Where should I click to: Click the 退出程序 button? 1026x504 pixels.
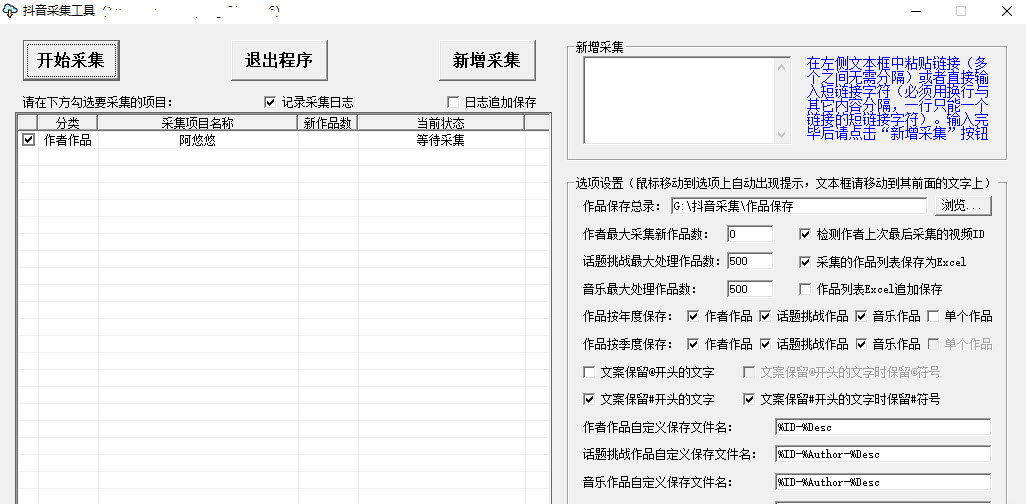tap(279, 60)
